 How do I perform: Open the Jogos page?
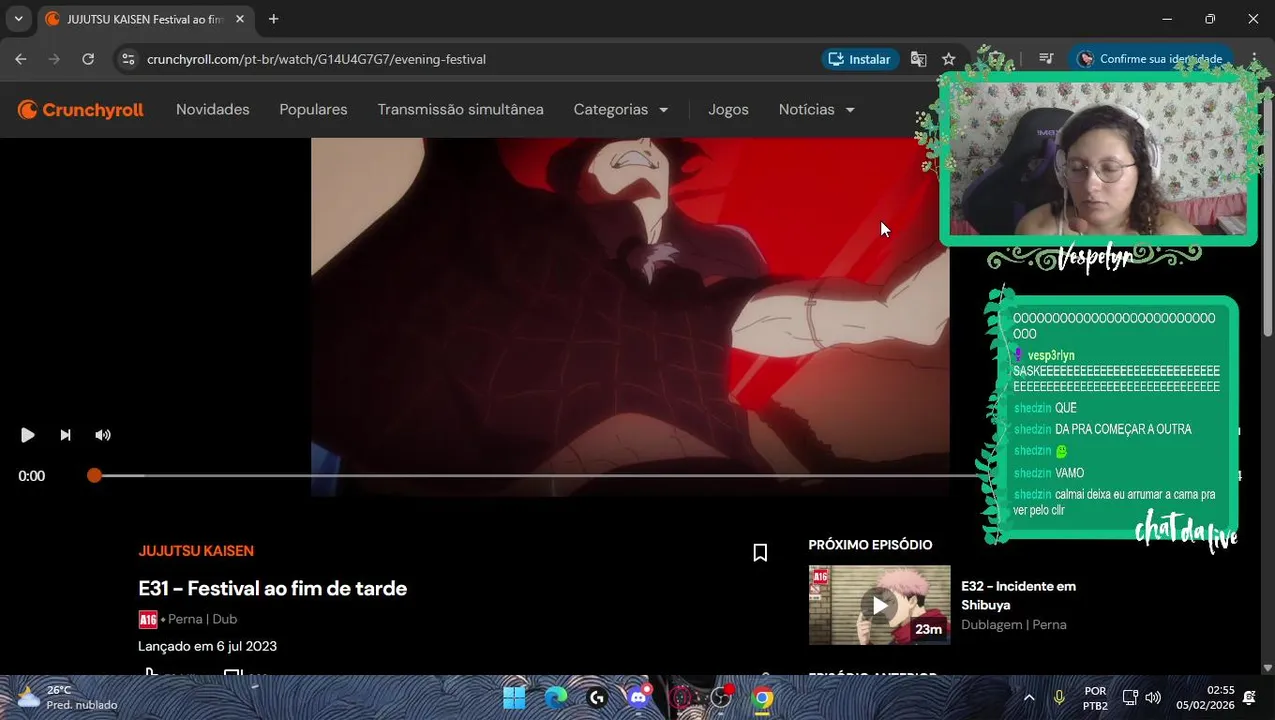(x=728, y=110)
